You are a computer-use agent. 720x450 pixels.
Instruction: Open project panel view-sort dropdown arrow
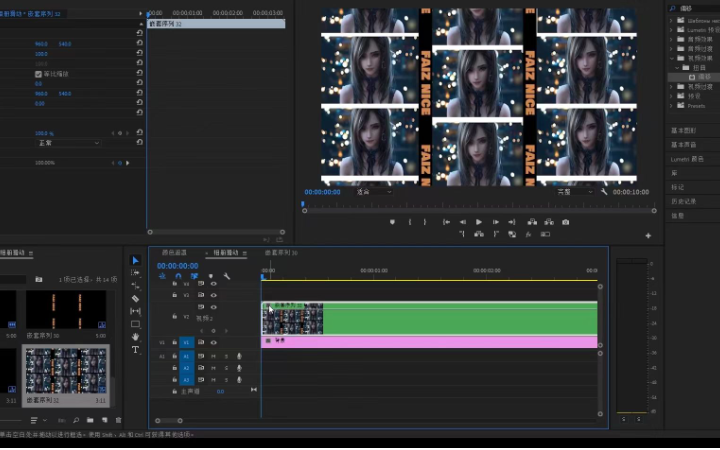(x=45, y=420)
